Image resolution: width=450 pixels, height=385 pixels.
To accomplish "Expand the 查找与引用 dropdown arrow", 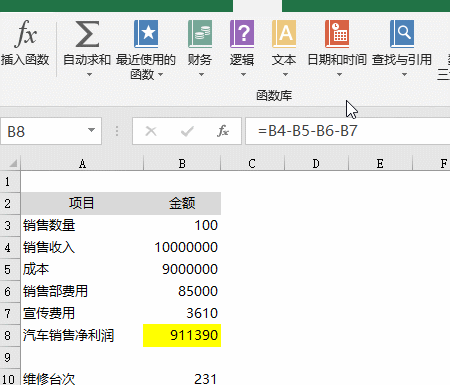I will point(404,74).
